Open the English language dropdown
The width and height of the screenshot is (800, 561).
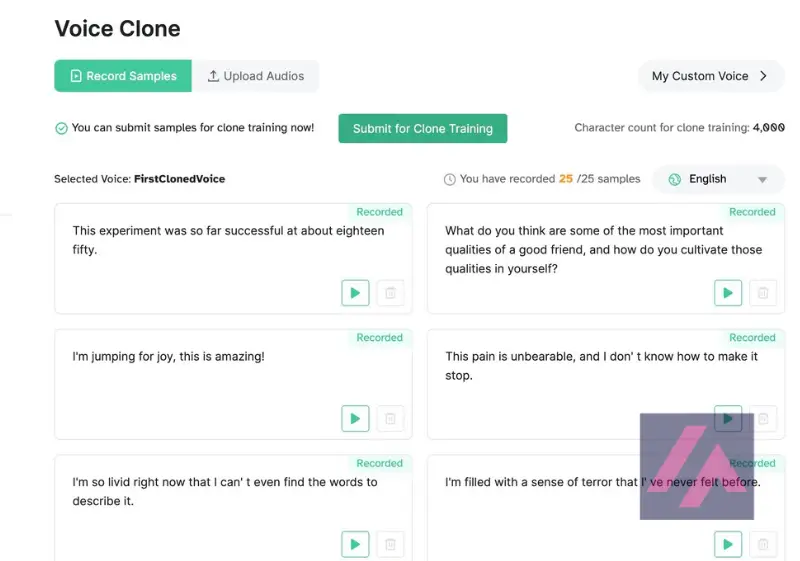[x=762, y=180]
